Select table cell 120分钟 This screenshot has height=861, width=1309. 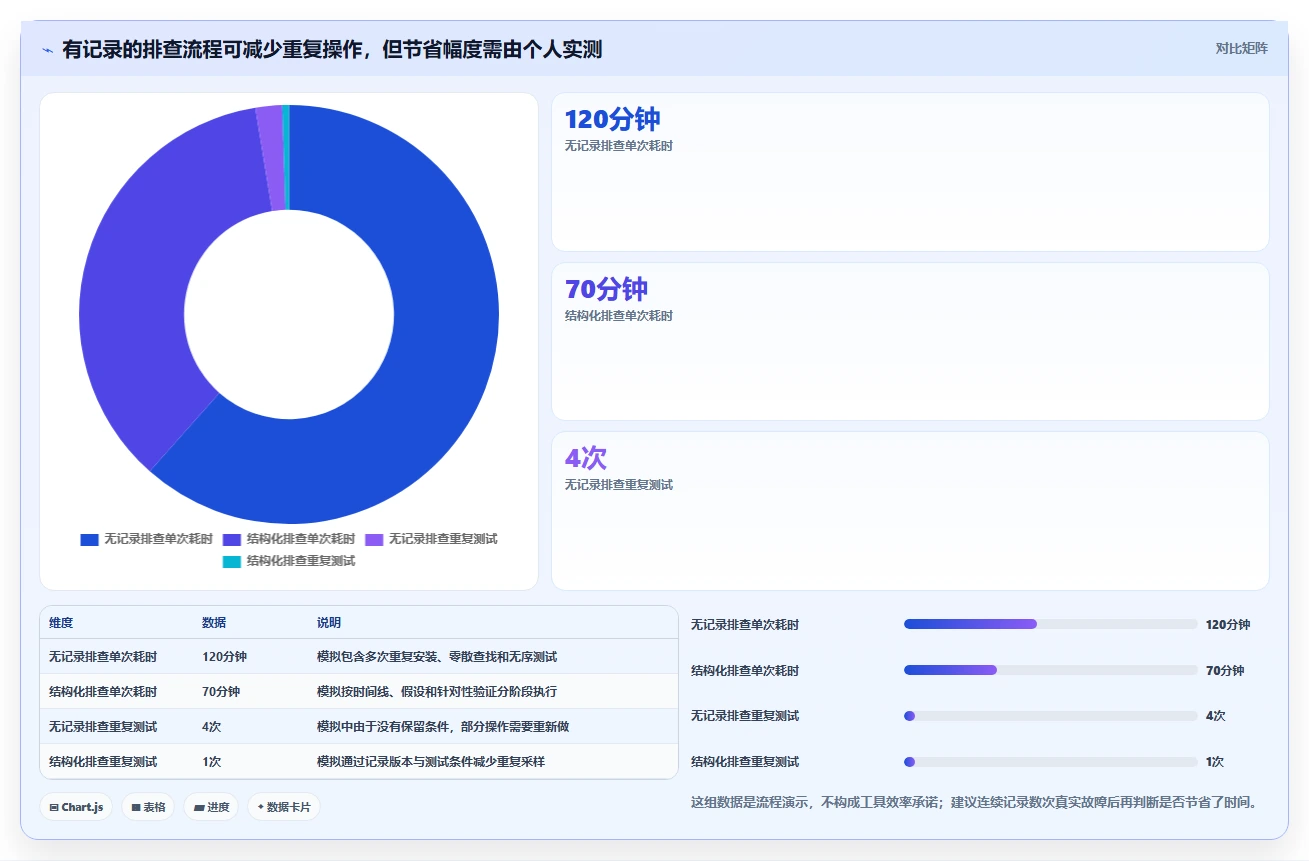224,657
